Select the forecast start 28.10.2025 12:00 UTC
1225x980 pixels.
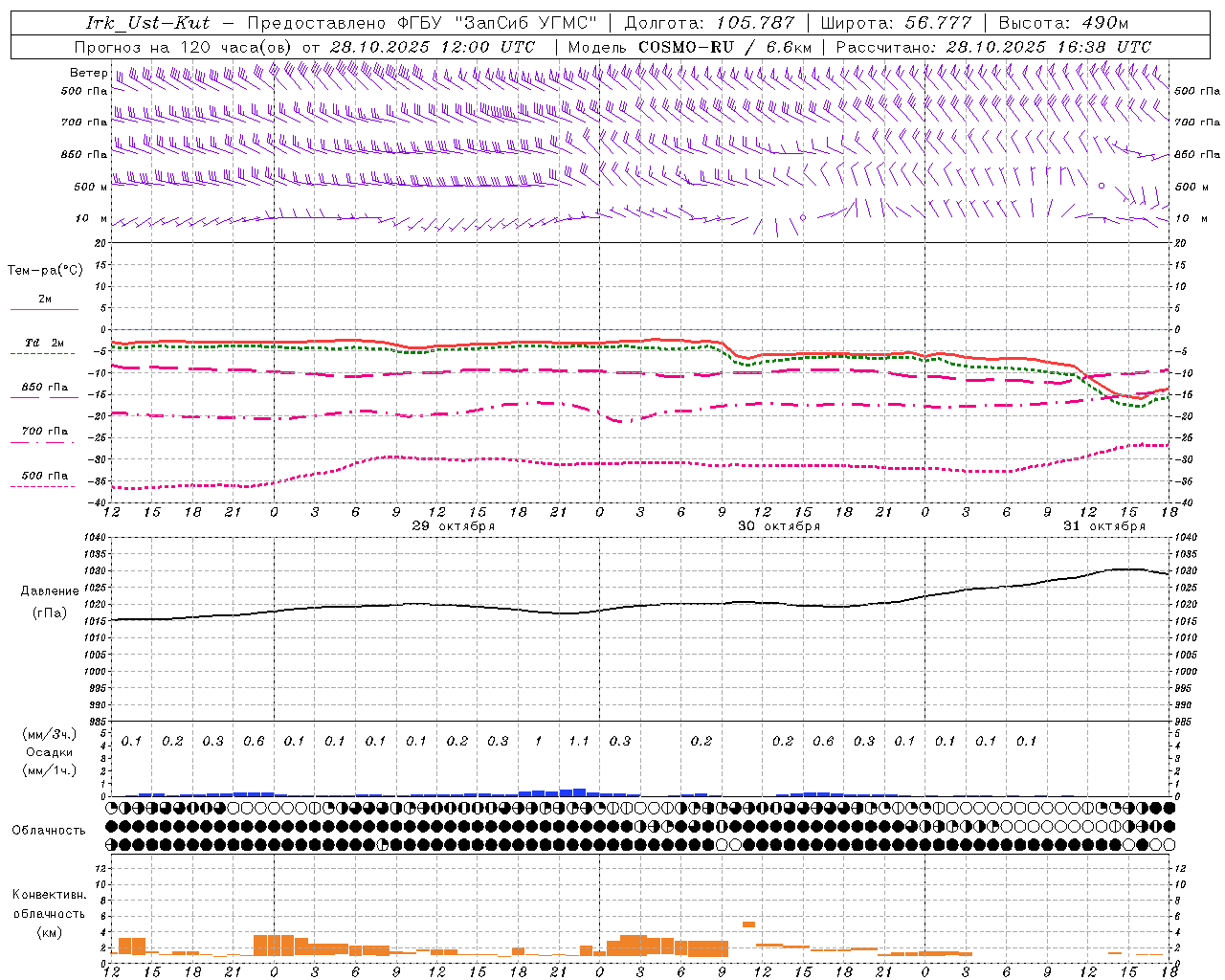[x=432, y=47]
